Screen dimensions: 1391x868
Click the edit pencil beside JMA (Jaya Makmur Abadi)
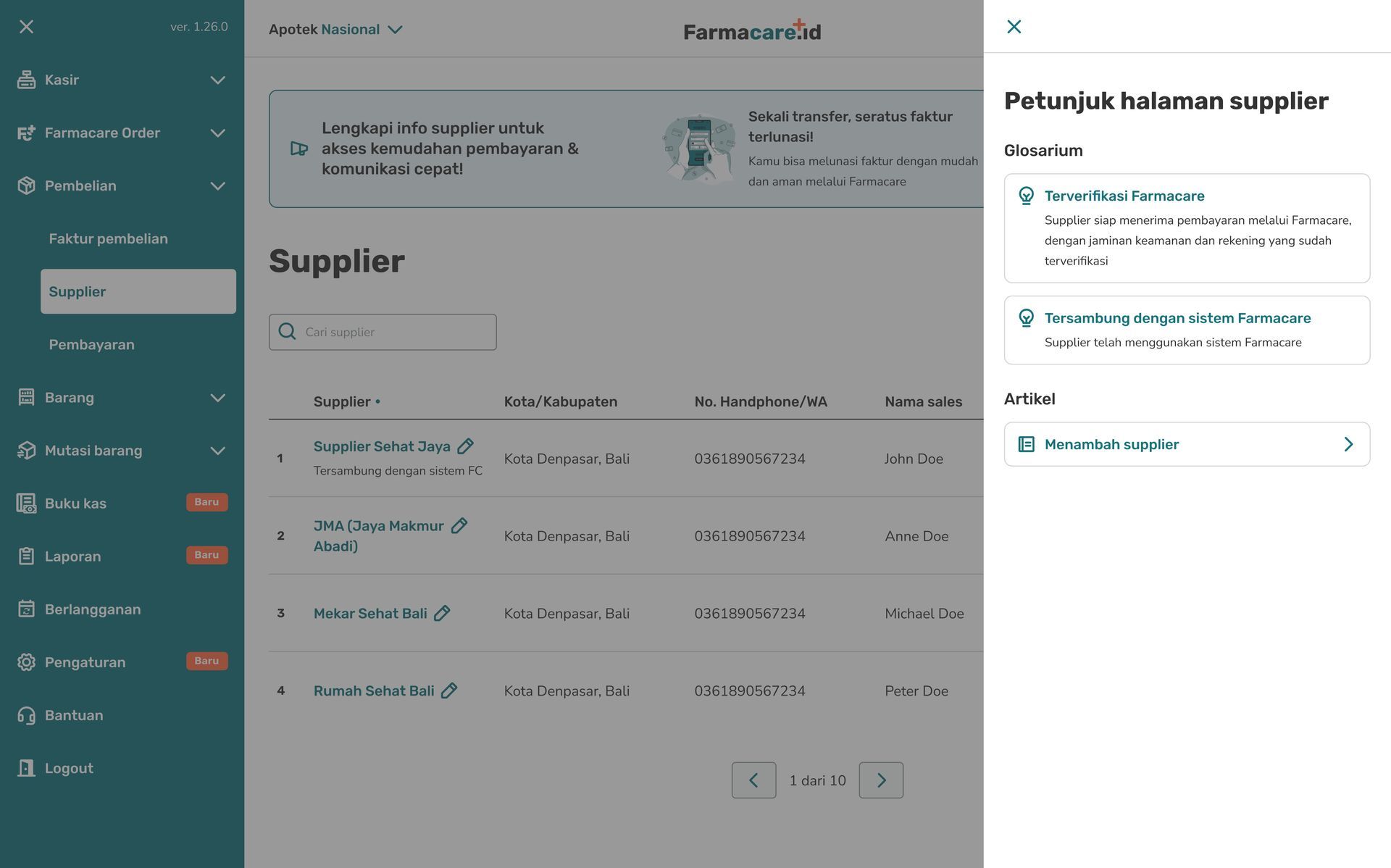[x=459, y=526]
